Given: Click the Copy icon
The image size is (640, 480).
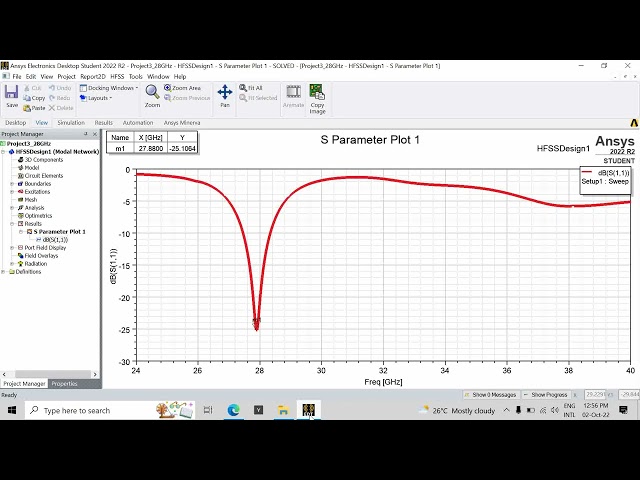Looking at the screenshot, I should coord(34,98).
